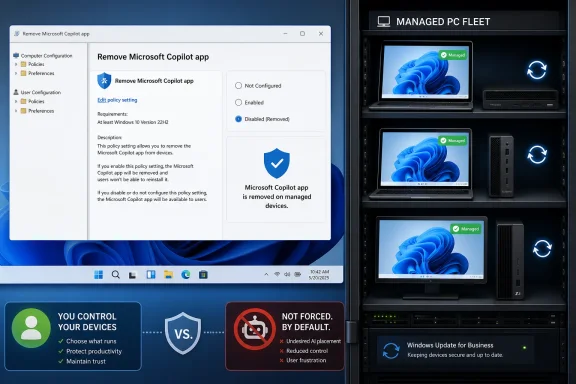The width and height of the screenshot is (576, 384).
Task: Click the Managed PC Fleet monitor icon
Action: tap(384, 22)
